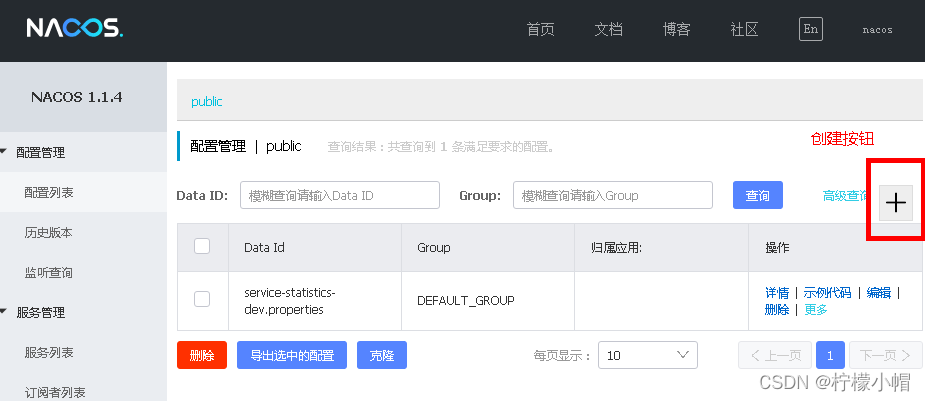
Task: Click the NACOS 1.1.4 version label
Action: click(x=77, y=97)
